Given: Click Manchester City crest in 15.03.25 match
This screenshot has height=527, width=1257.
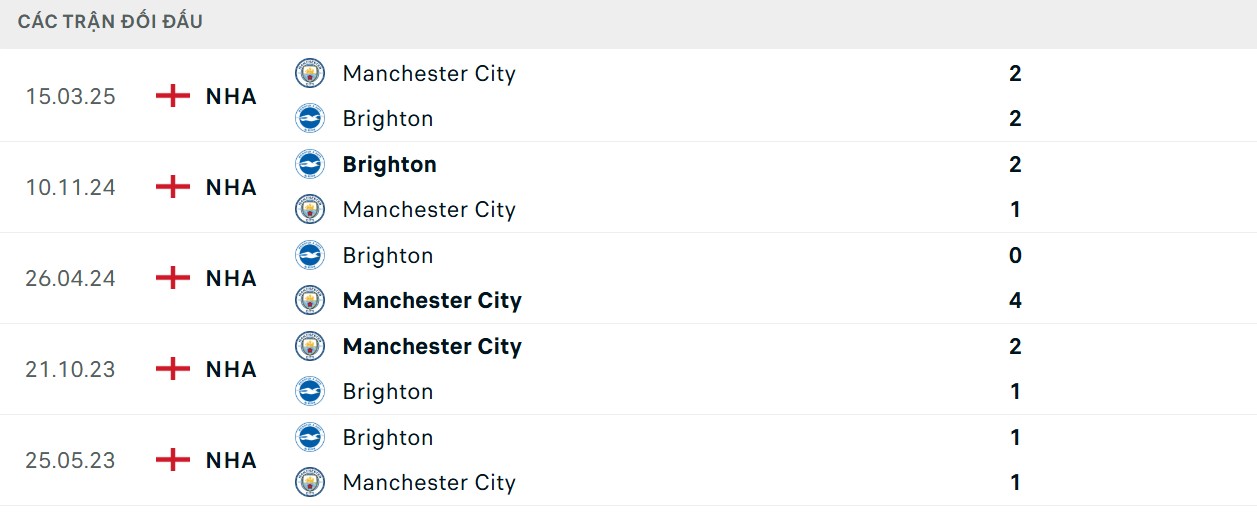Looking at the screenshot, I should (x=310, y=73).
